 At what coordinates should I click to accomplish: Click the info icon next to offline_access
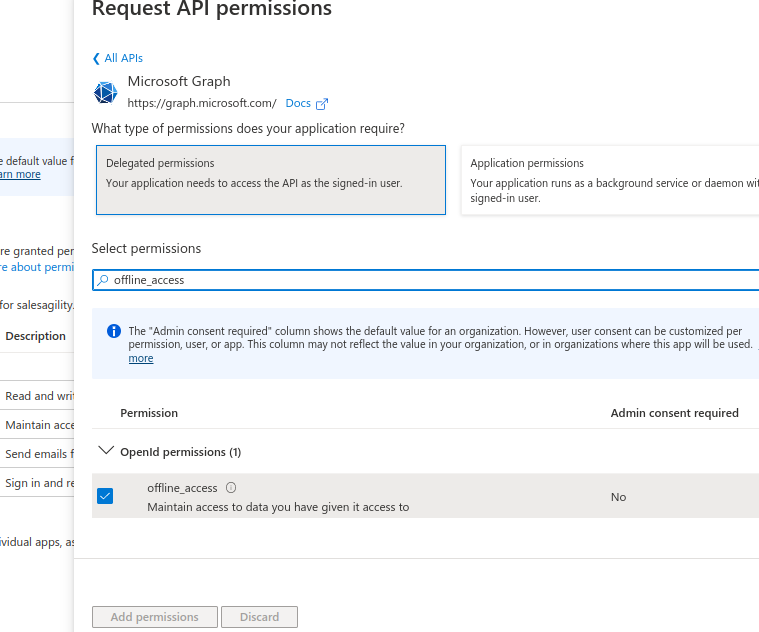231,488
